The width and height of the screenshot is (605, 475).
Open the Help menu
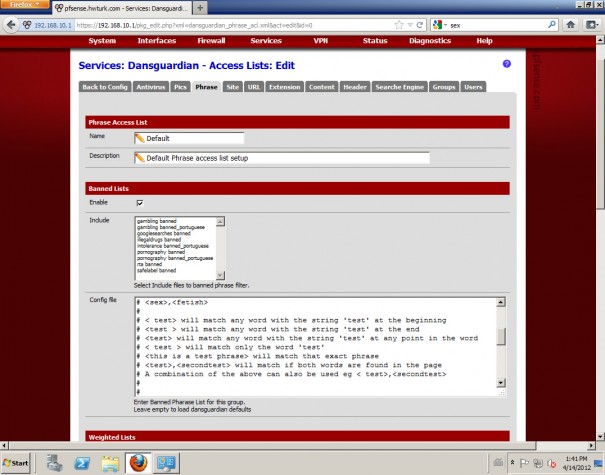click(484, 41)
